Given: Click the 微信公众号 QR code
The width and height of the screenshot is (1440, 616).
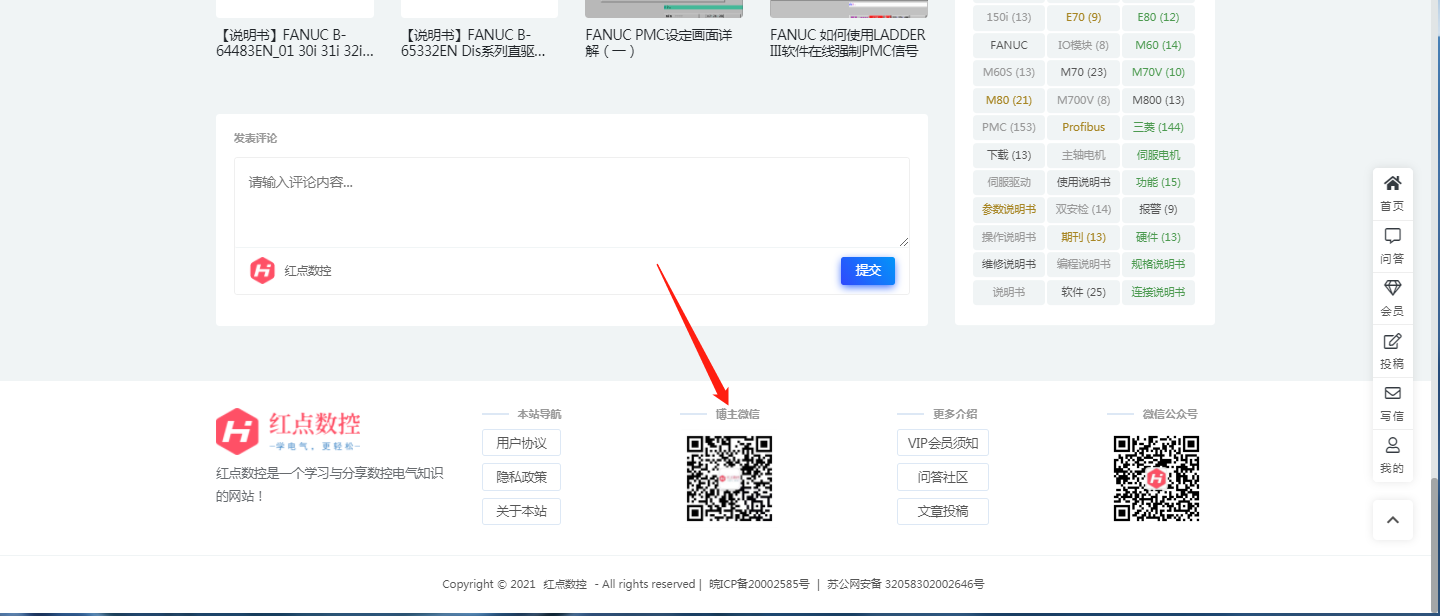Looking at the screenshot, I should (x=1156, y=478).
